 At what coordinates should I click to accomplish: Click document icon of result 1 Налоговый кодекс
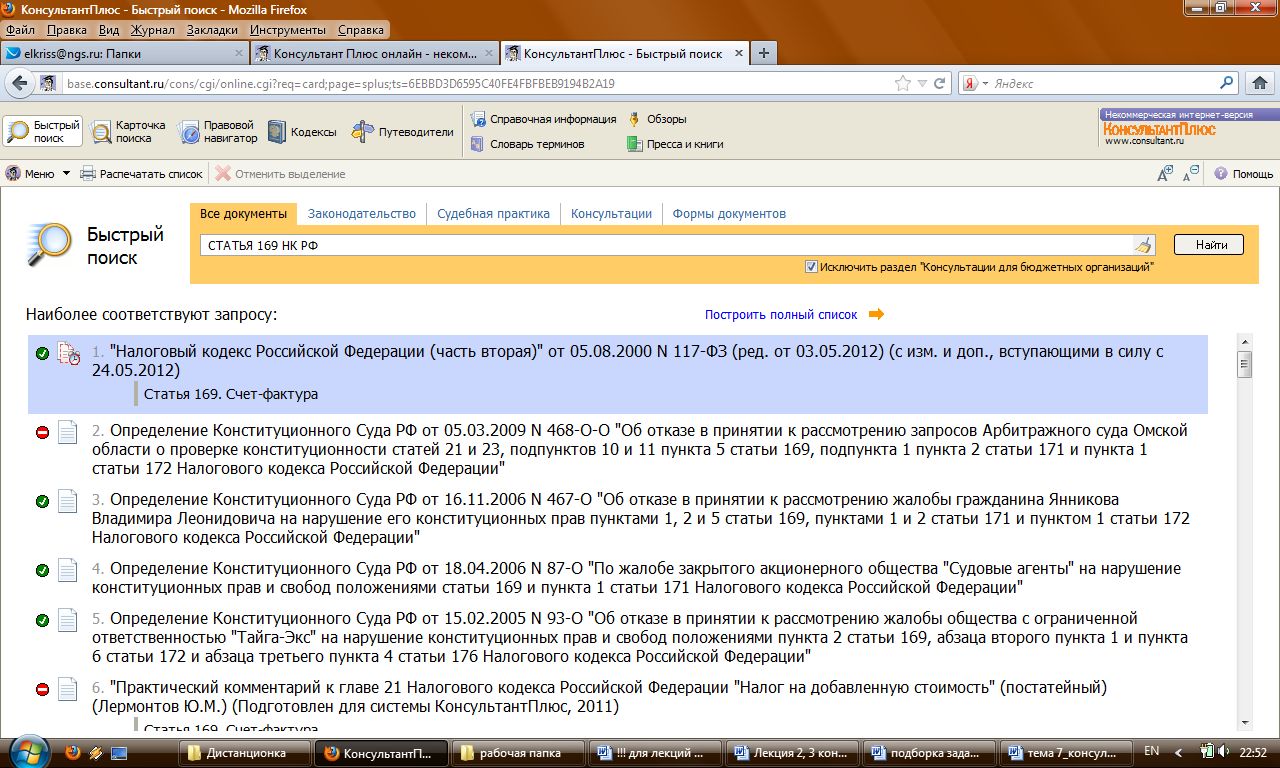[68, 353]
